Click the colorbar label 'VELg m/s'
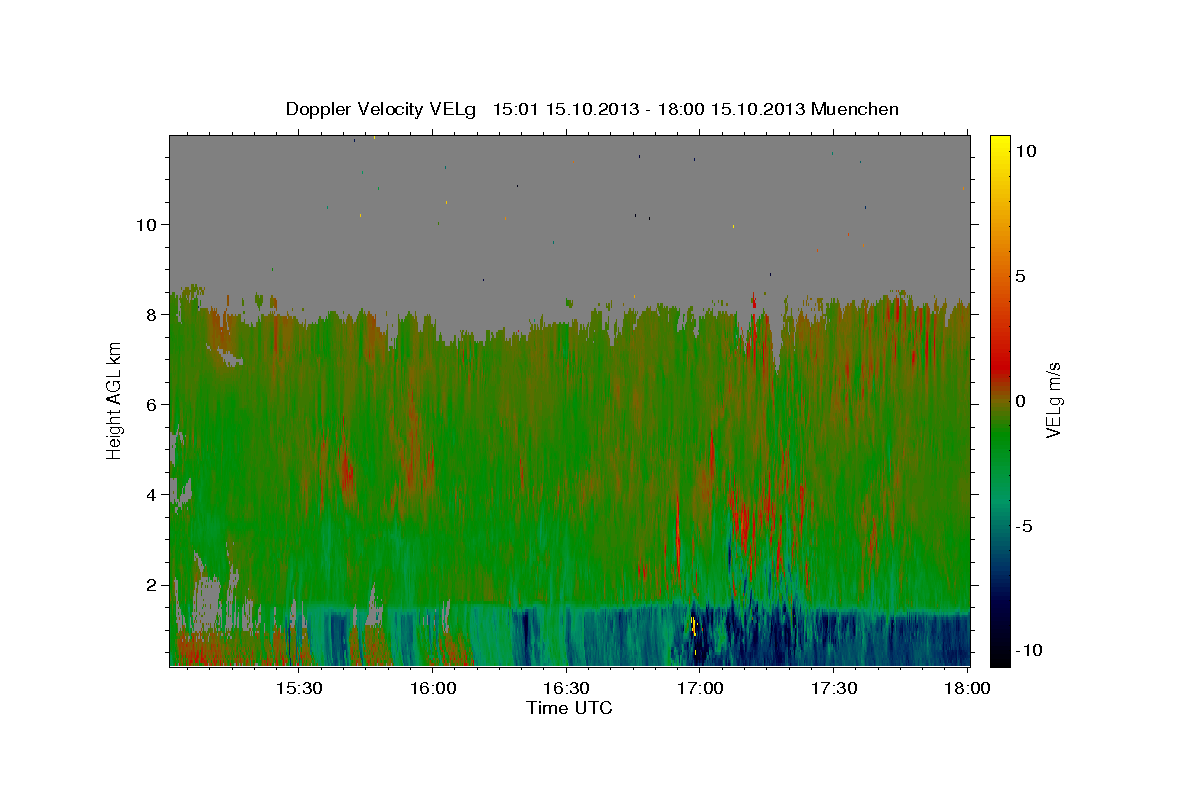 point(1053,400)
